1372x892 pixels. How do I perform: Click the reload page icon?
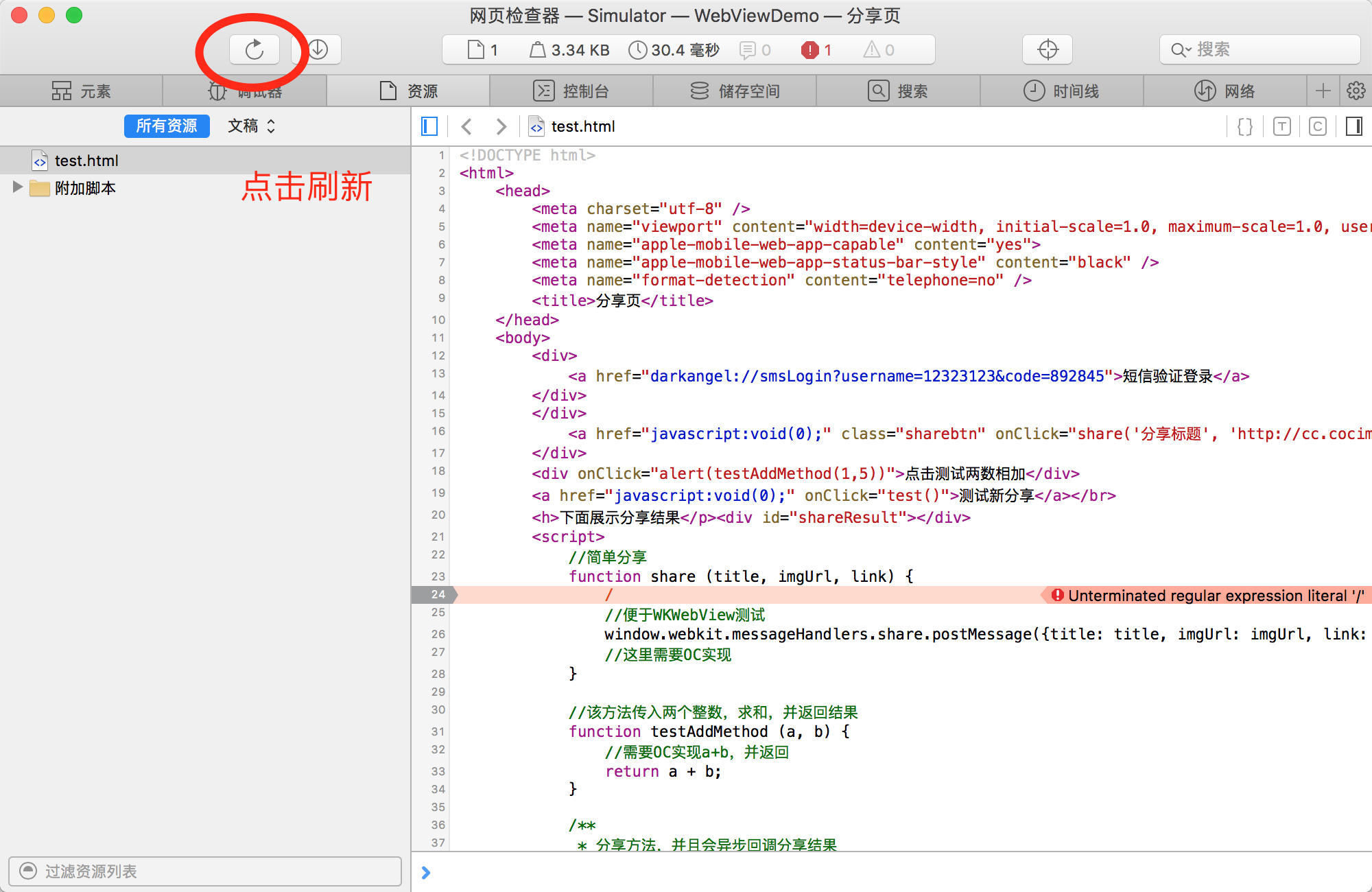[254, 49]
